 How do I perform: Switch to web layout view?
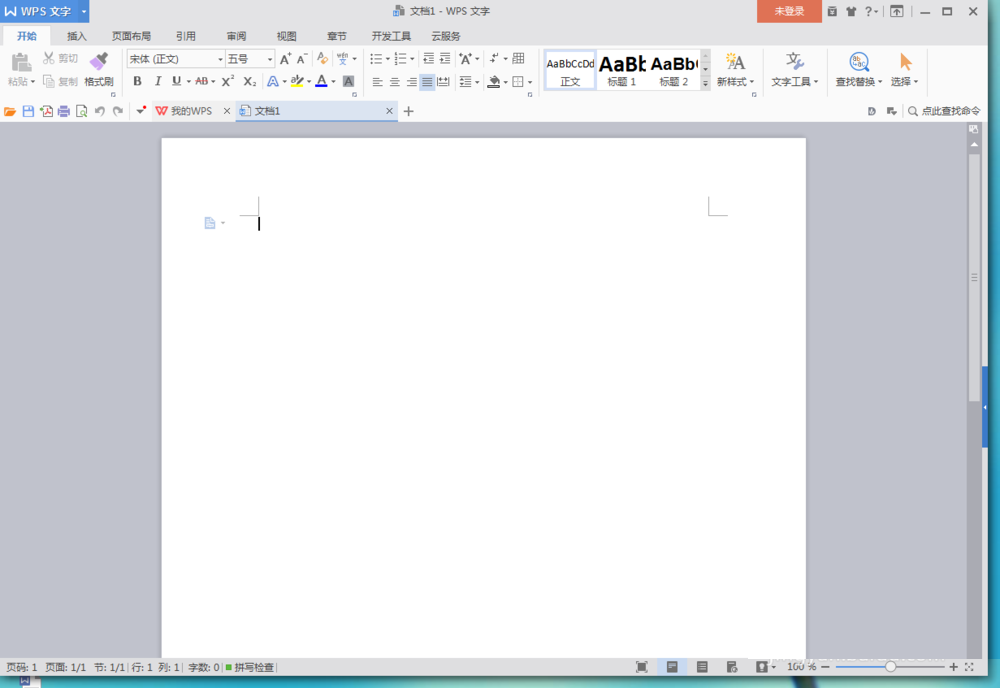(x=732, y=667)
